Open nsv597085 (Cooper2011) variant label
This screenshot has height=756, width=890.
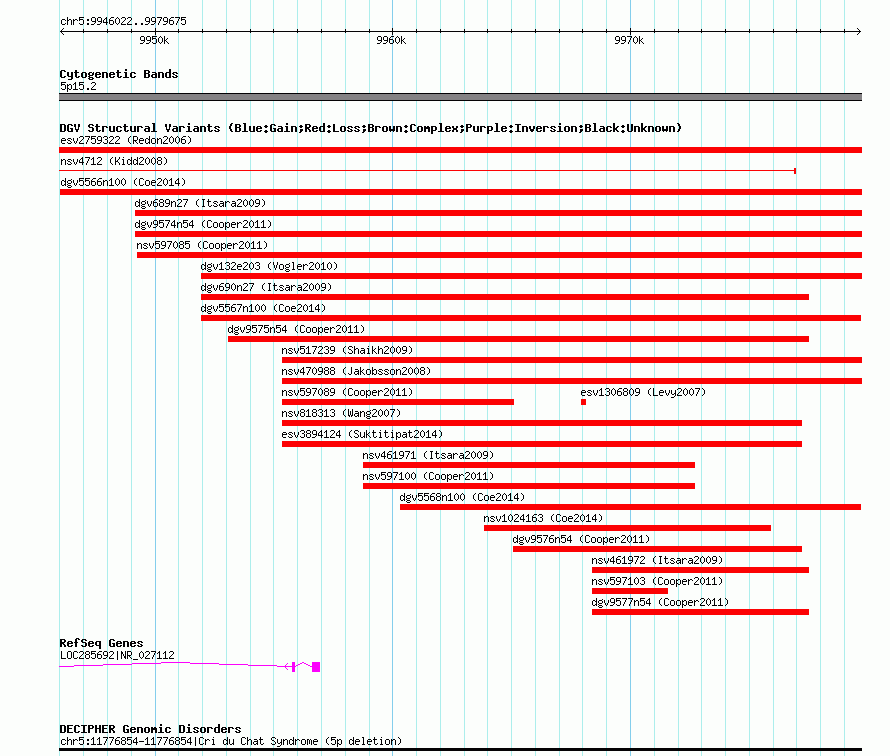click(x=201, y=245)
